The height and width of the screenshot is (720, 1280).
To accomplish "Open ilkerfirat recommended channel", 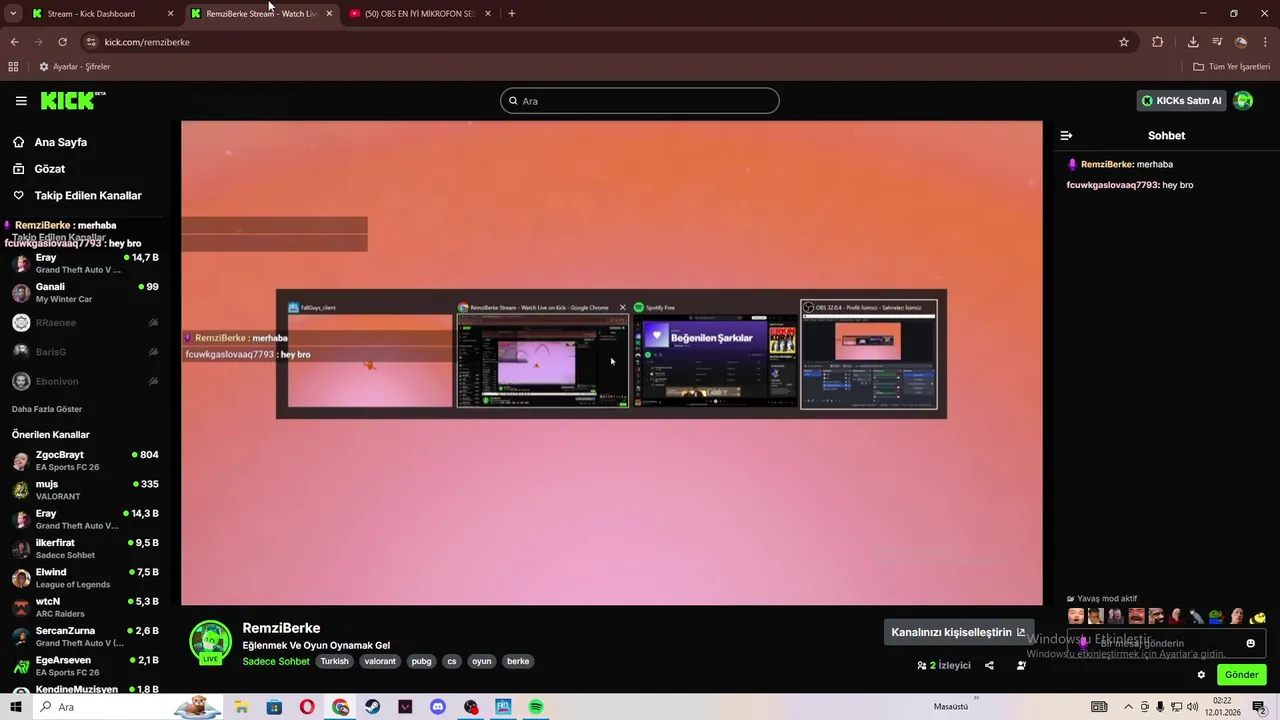I will tap(85, 549).
